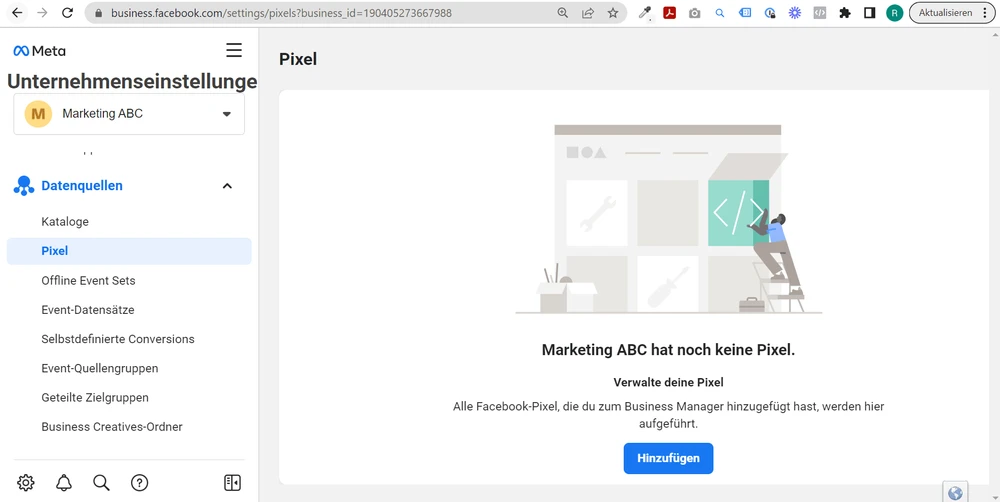Open the eyedropper color picker extension
Screen dimensions: 1000x502
tap(645, 13)
